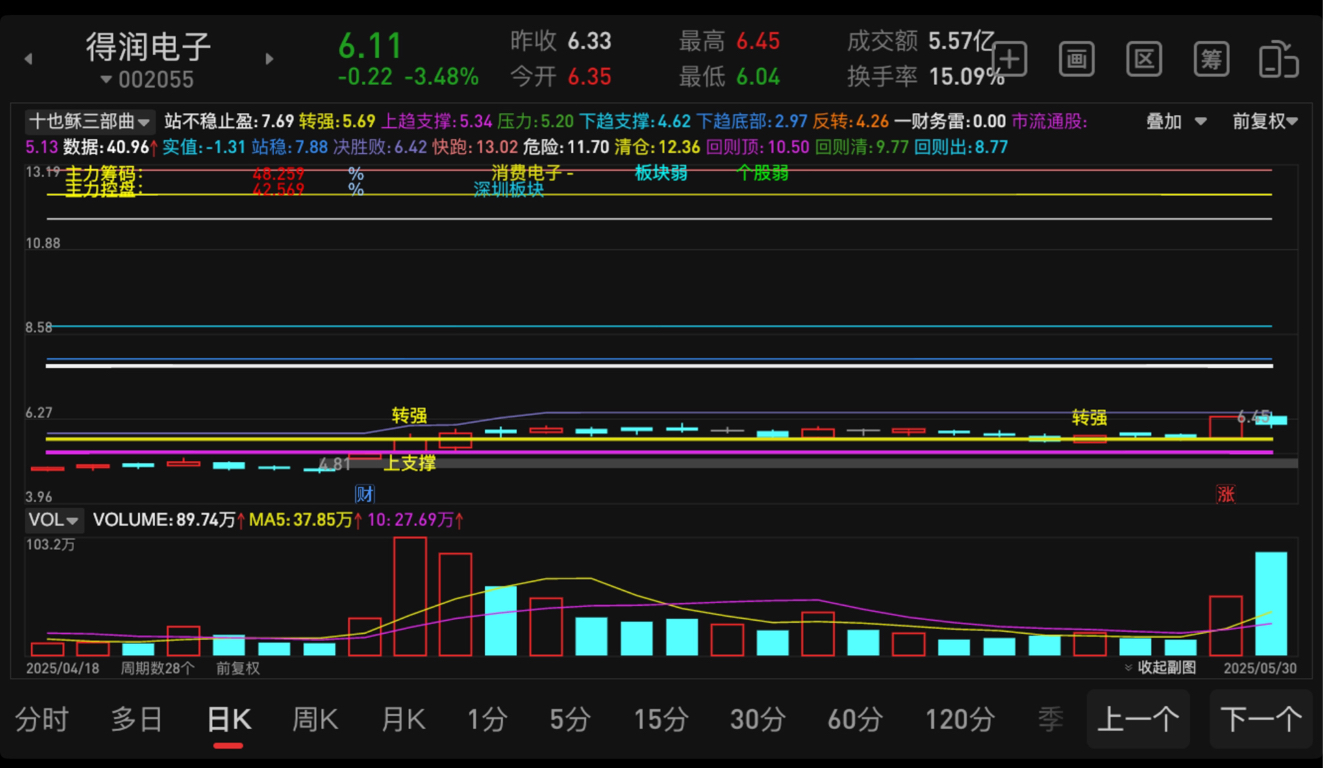Switch to 30分 period tab
Image resolution: width=1323 pixels, height=768 pixels.
(758, 719)
